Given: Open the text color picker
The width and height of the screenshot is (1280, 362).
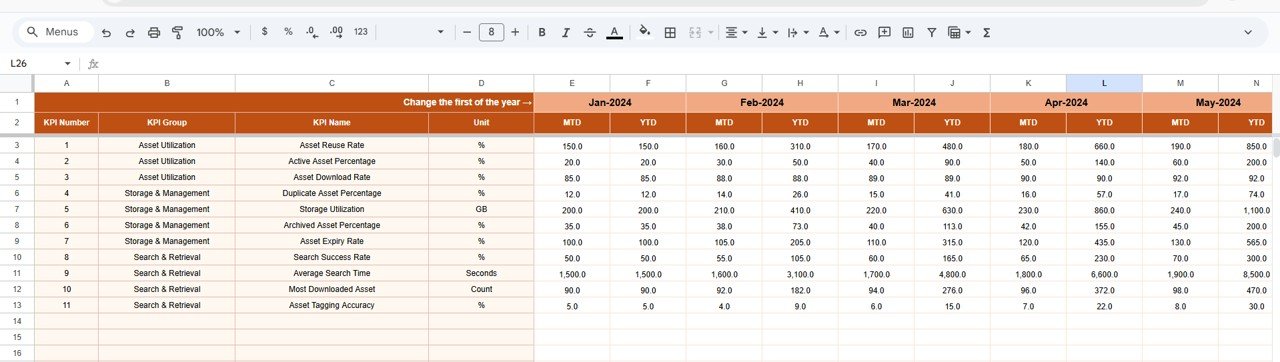Looking at the screenshot, I should tap(614, 32).
